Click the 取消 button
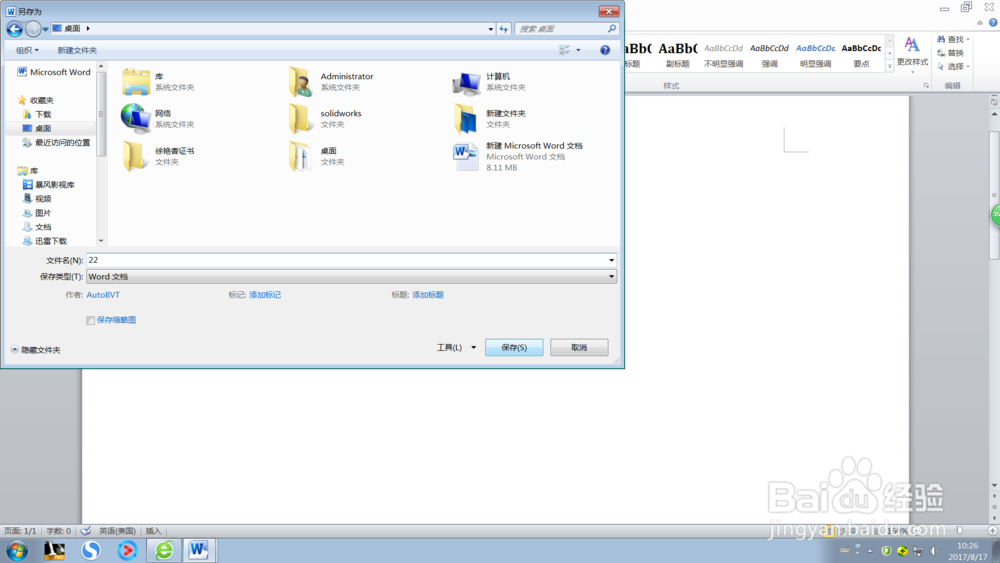1000x563 pixels. (579, 347)
